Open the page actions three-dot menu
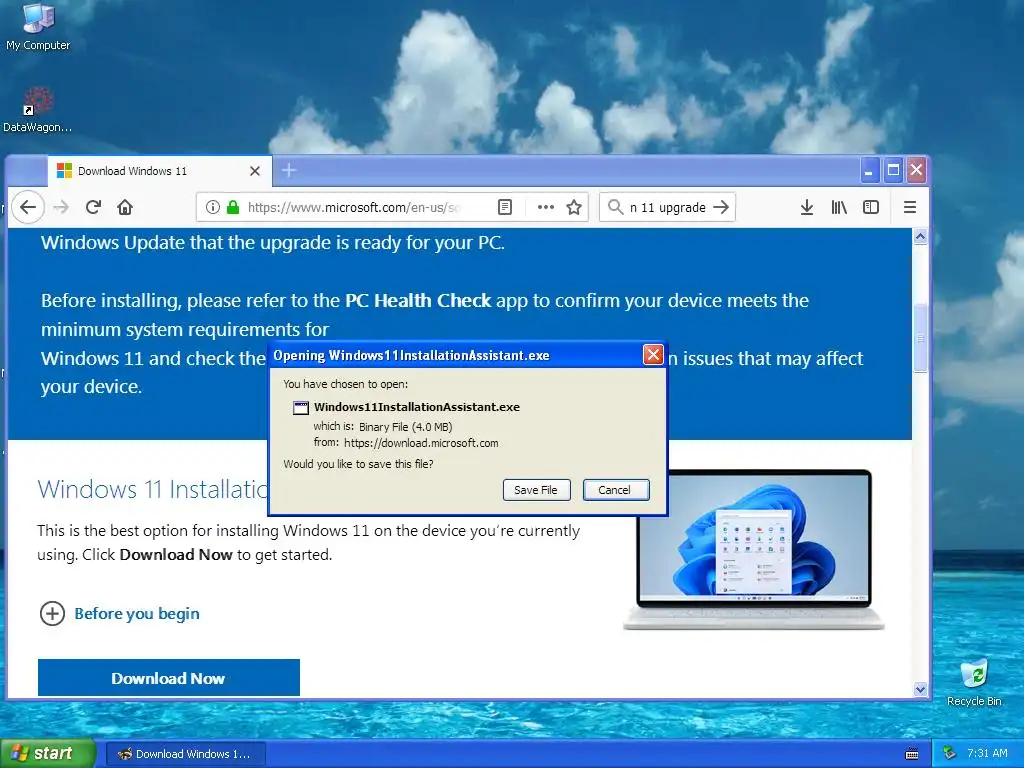Image resolution: width=1024 pixels, height=768 pixels. click(545, 207)
